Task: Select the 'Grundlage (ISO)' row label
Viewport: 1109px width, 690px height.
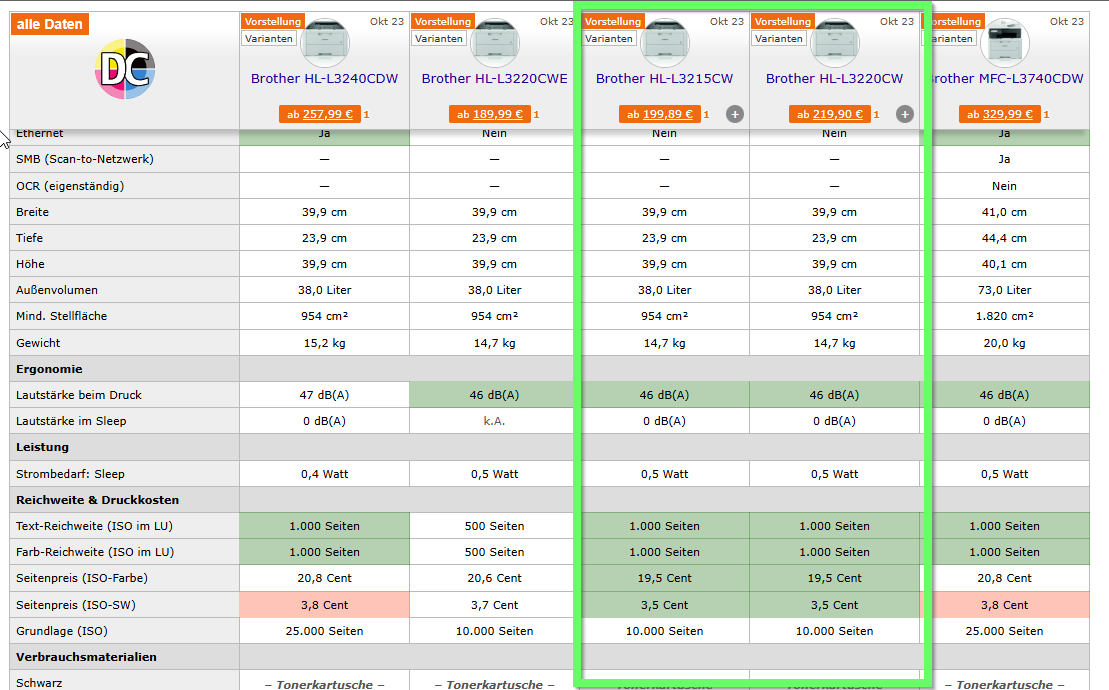Action: point(62,631)
